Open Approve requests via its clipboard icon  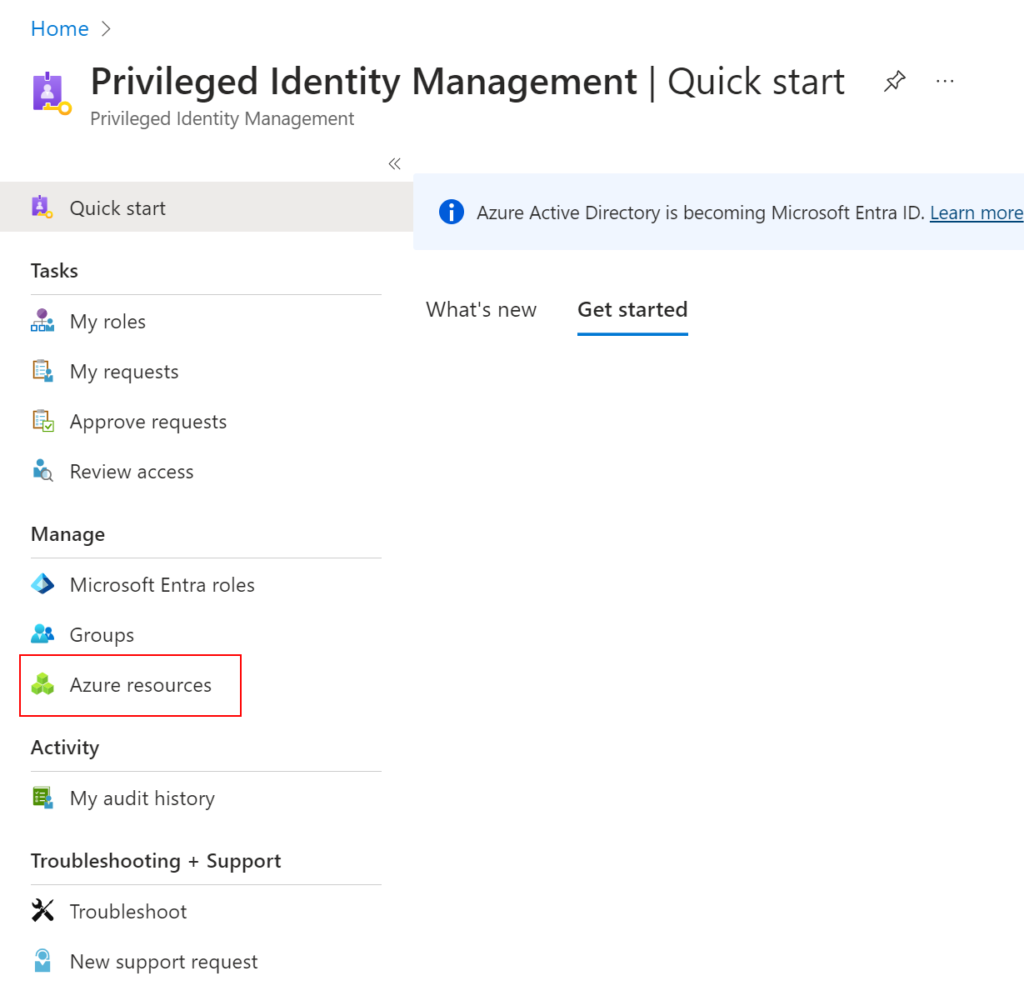pos(44,421)
